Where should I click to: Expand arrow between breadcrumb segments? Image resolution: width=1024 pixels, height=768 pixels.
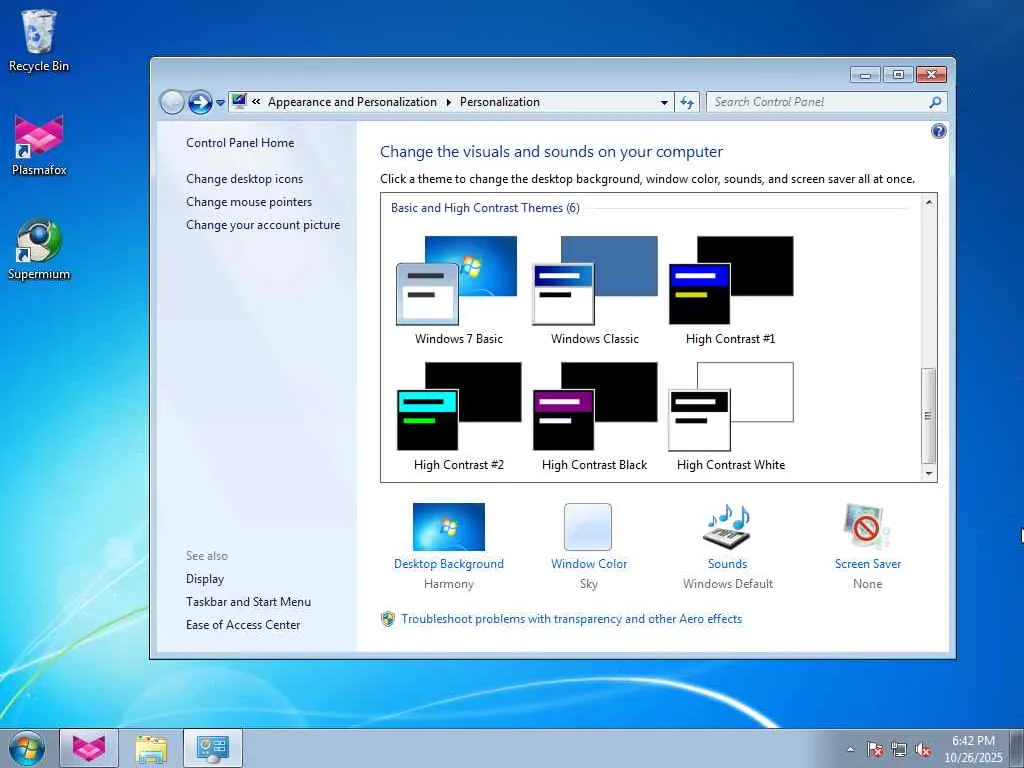click(x=449, y=103)
